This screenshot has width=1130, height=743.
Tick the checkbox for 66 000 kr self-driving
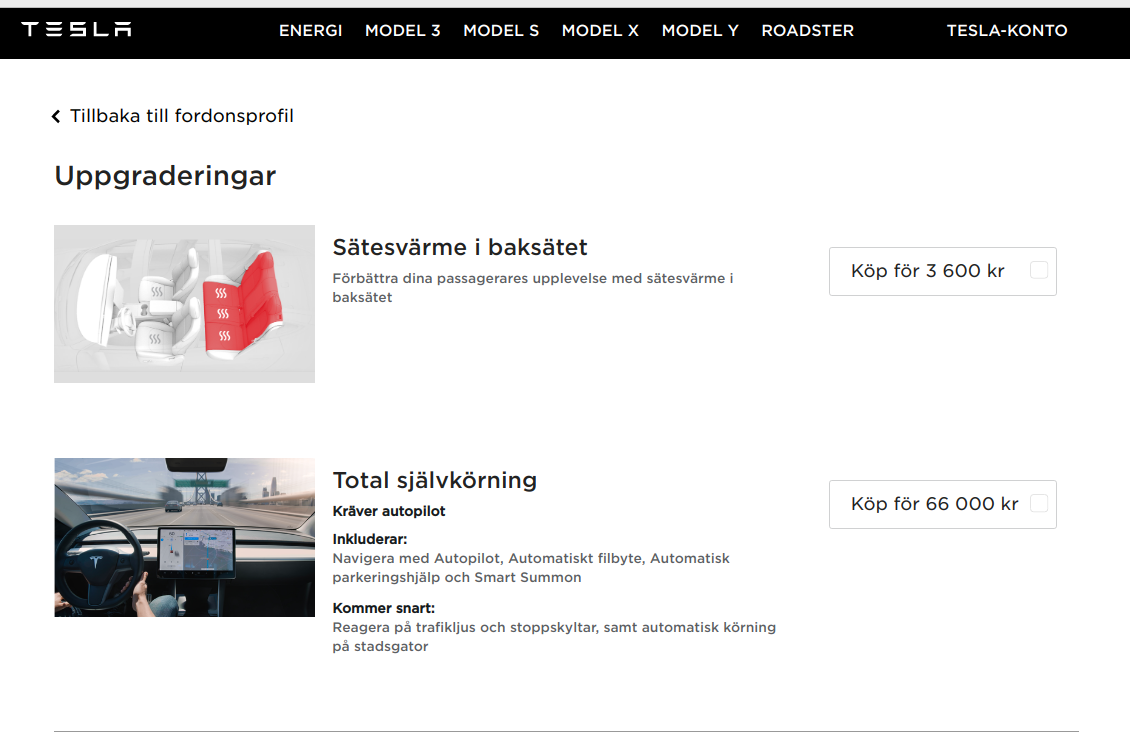coord(1038,503)
